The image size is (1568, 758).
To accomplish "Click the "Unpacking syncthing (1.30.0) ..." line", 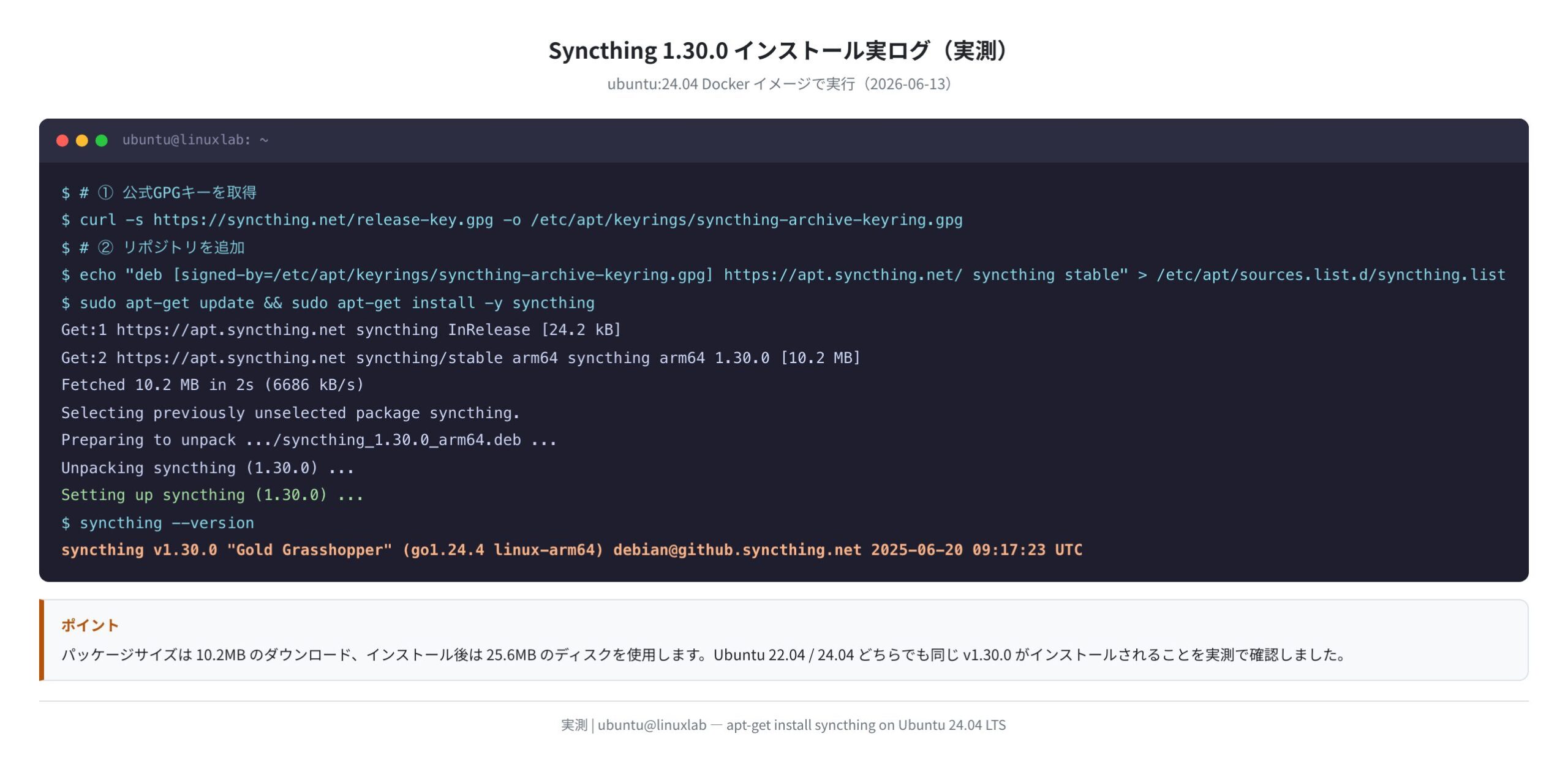I will tap(208, 468).
